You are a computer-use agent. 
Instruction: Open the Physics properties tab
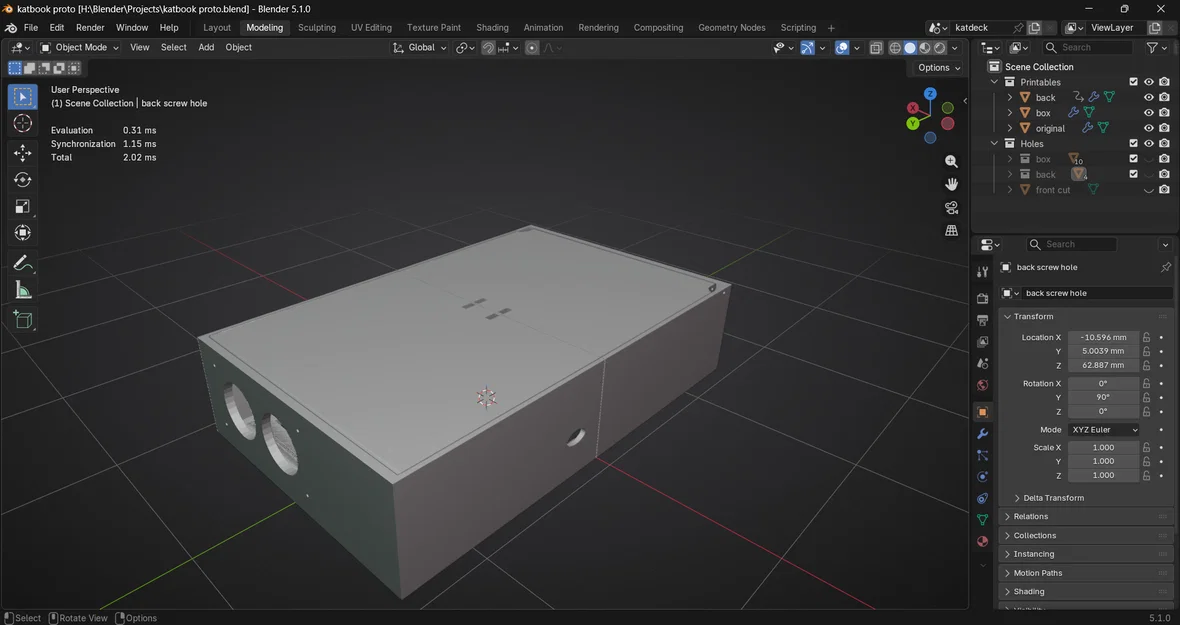[982, 477]
